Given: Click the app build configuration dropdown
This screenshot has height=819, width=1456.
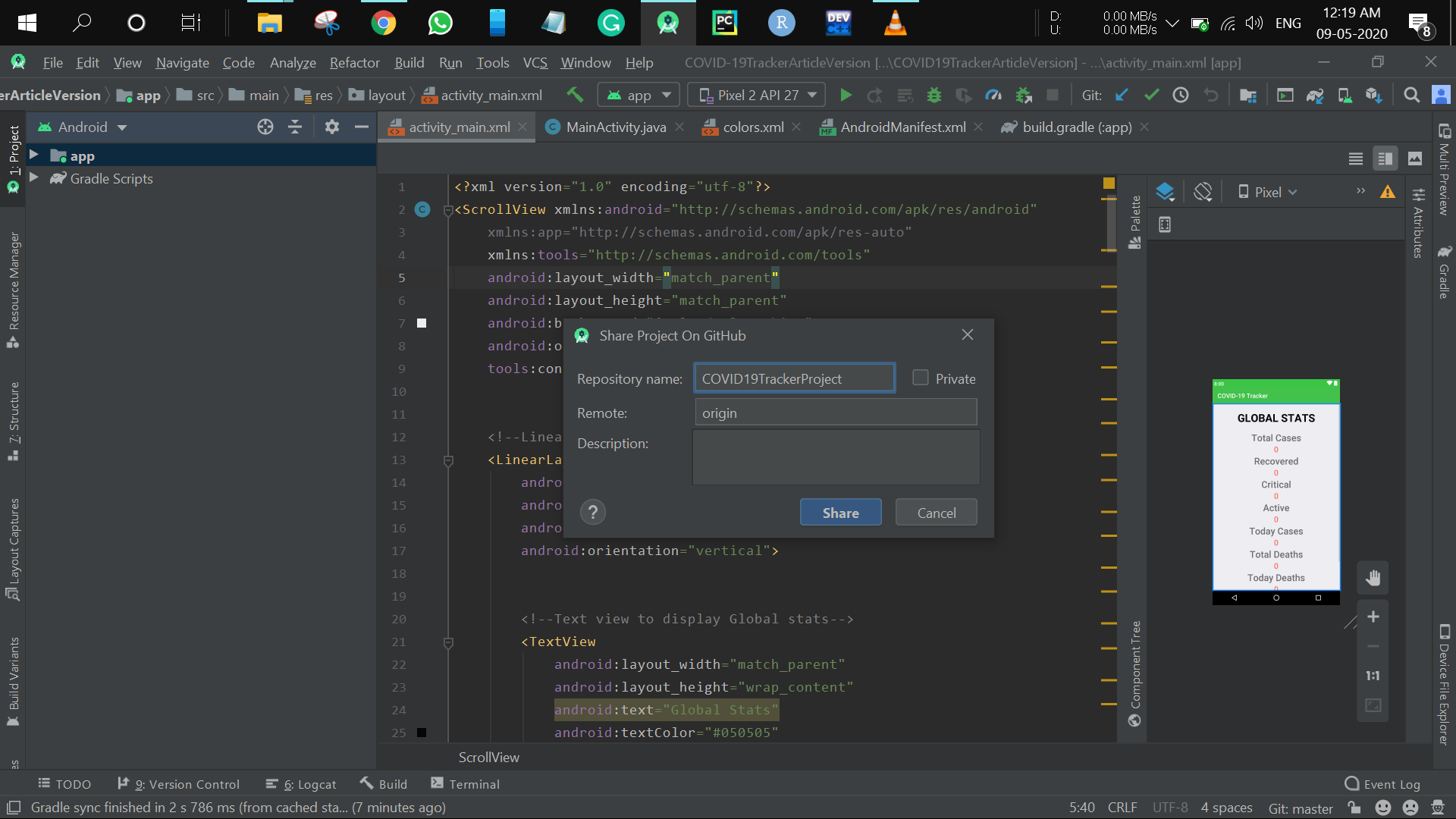Looking at the screenshot, I should [x=639, y=95].
